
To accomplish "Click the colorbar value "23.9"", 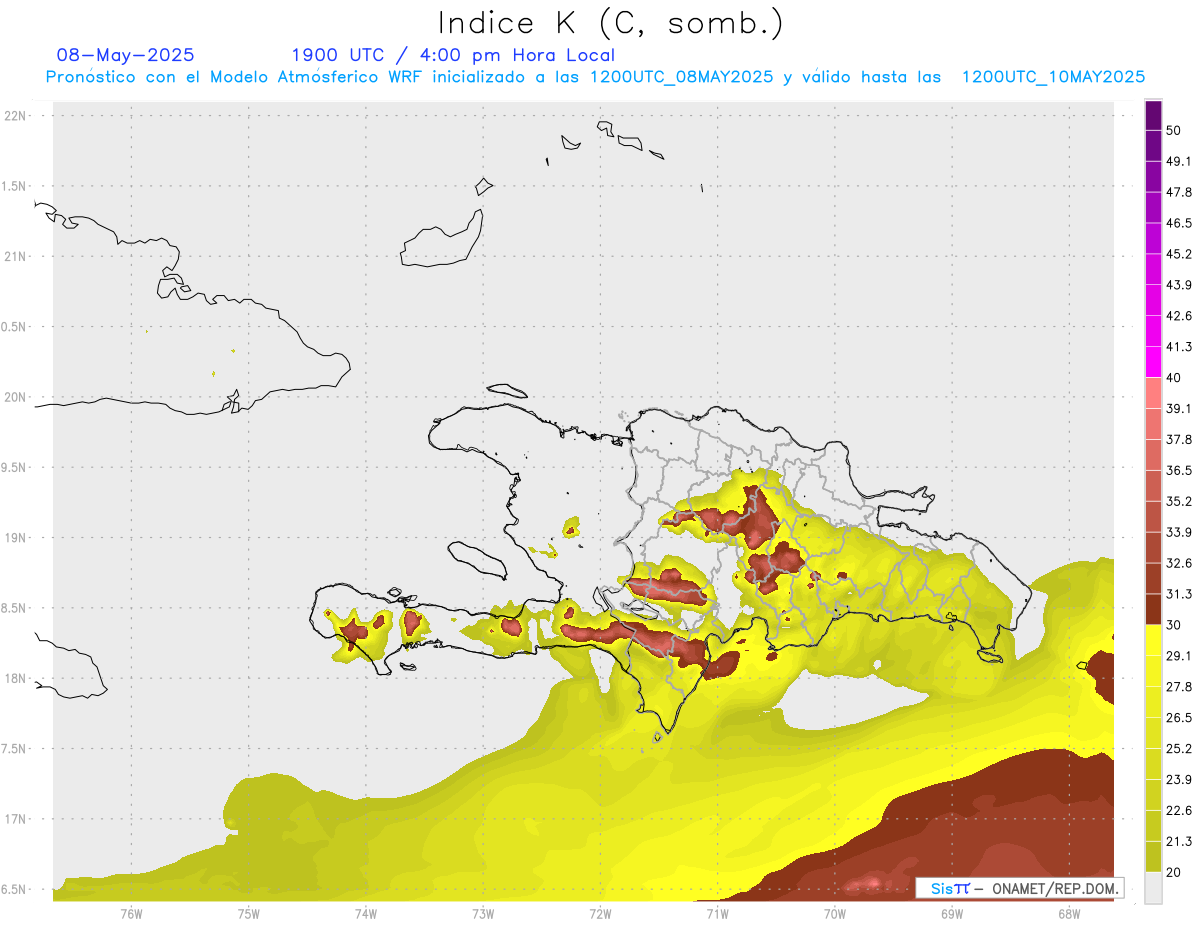I will pos(1179,781).
